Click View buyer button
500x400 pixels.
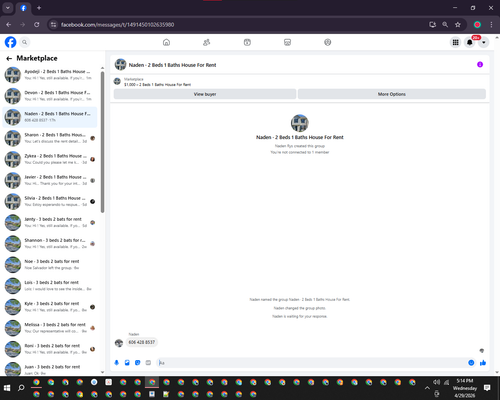coord(205,94)
